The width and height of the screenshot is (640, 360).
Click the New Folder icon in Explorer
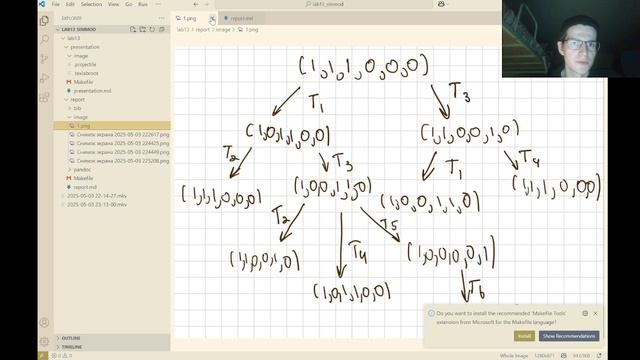[142, 29]
